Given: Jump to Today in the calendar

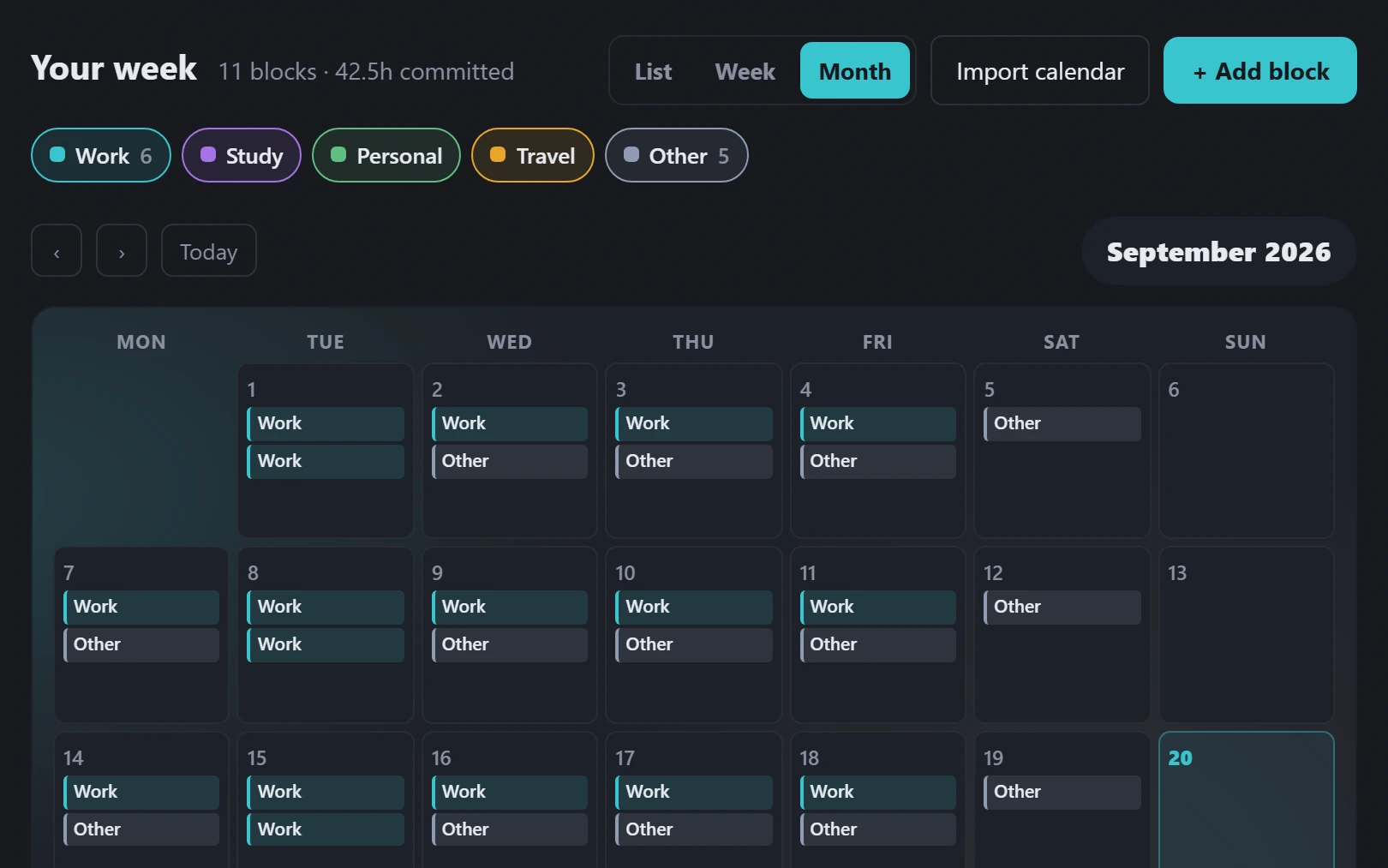Looking at the screenshot, I should tap(209, 251).
